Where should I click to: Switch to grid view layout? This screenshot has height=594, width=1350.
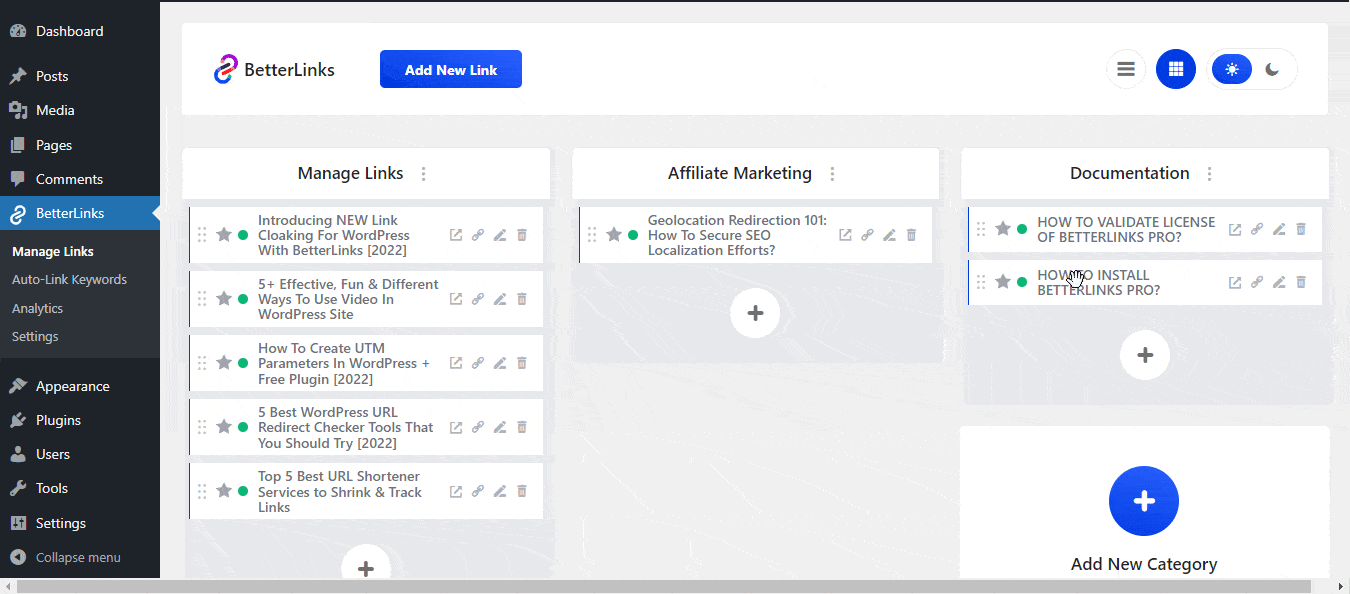1175,69
